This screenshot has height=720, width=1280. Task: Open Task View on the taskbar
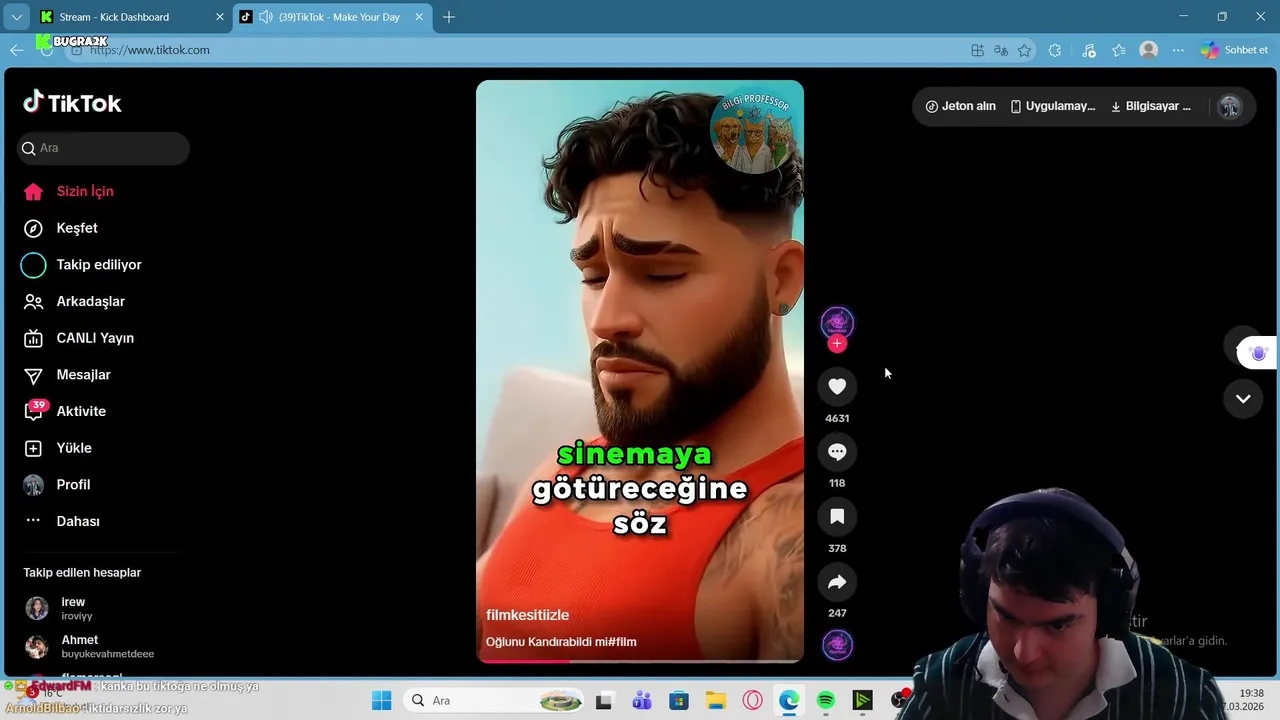[x=604, y=700]
